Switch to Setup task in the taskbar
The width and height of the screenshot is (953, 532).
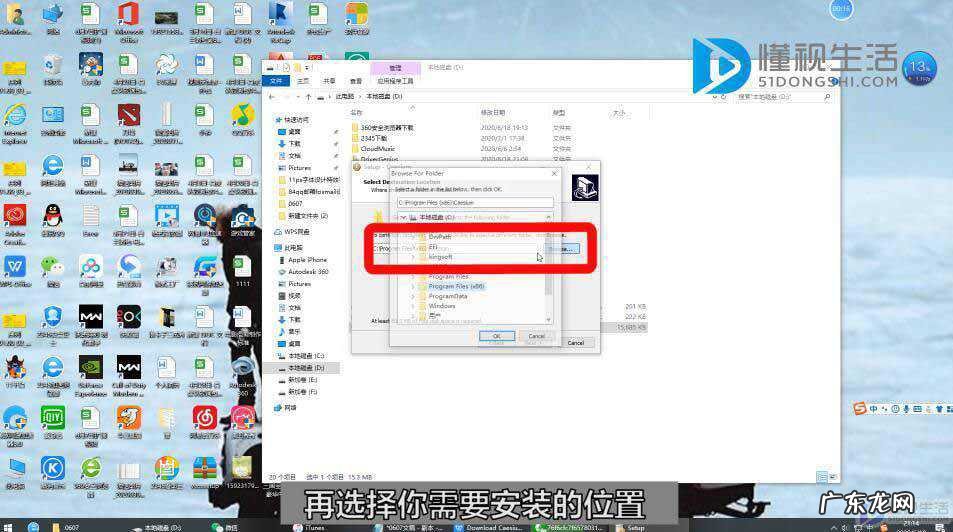pos(630,527)
